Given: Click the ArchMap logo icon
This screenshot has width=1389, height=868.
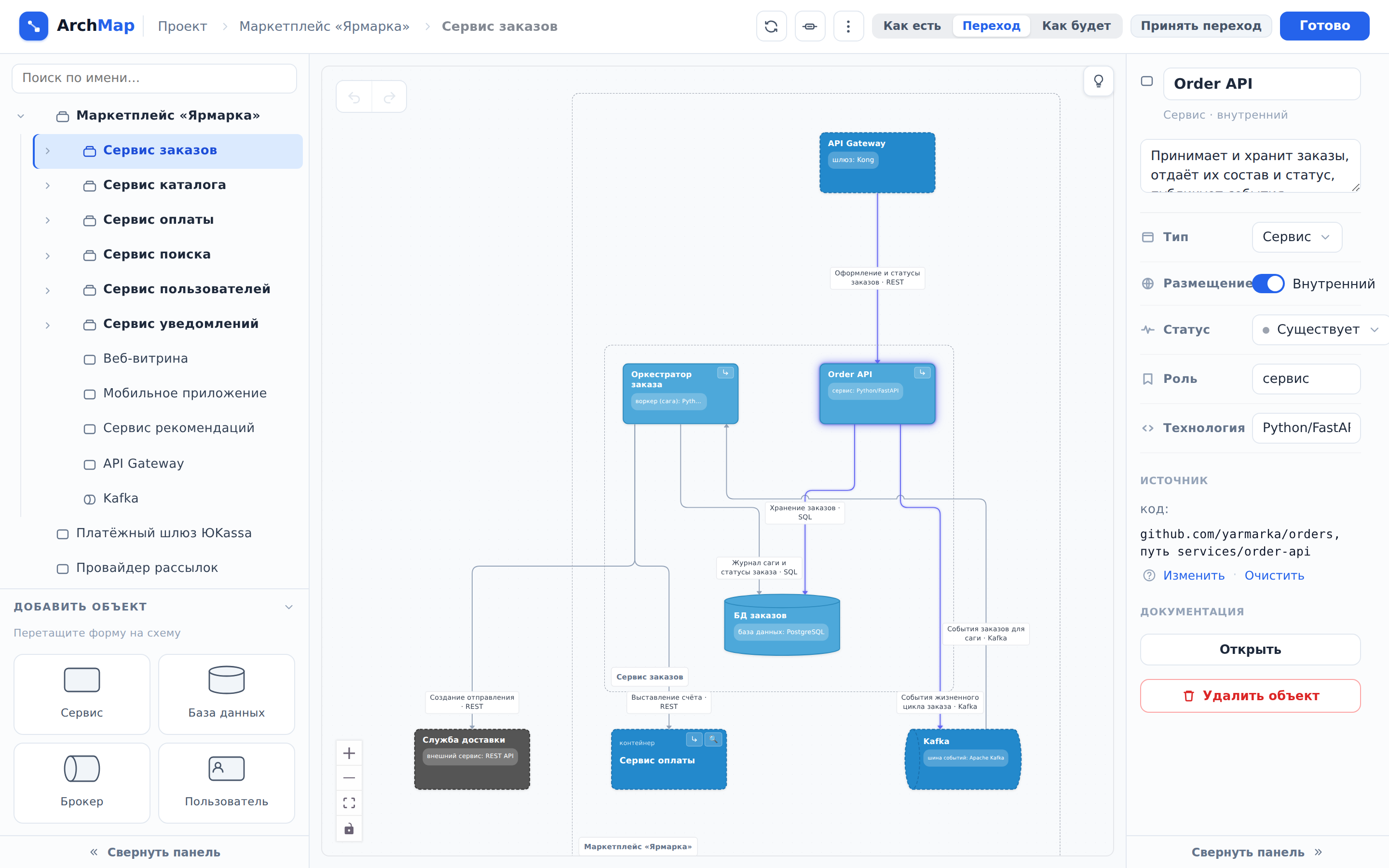Looking at the screenshot, I should (33, 26).
